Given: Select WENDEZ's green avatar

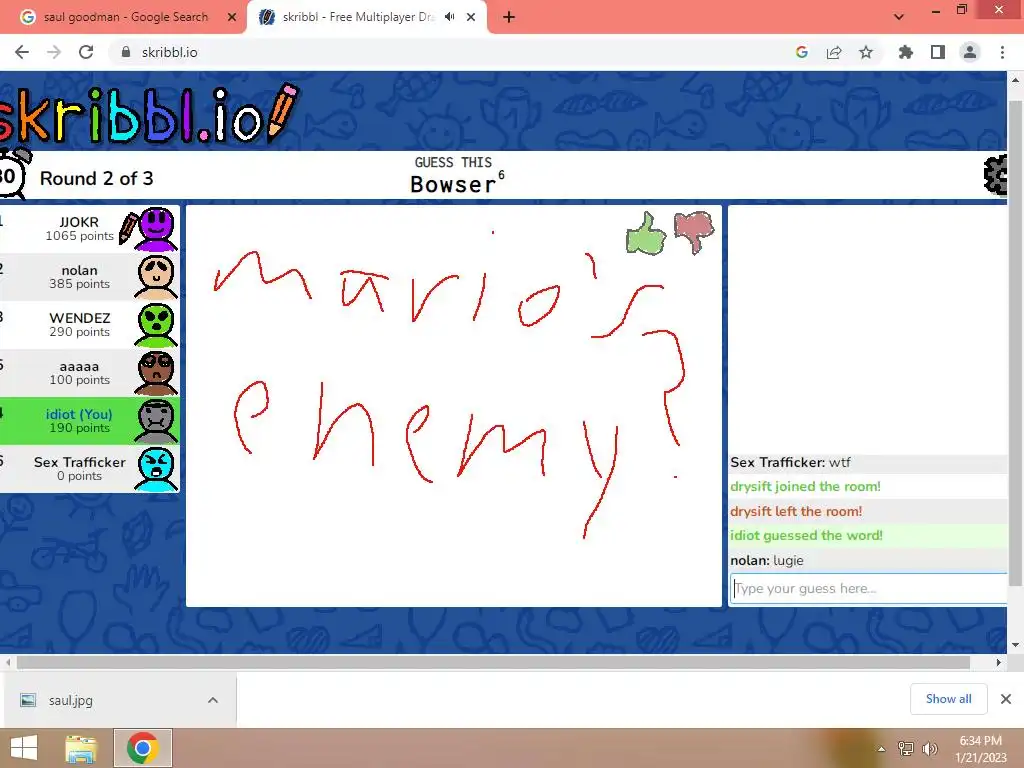Looking at the screenshot, I should point(156,325).
